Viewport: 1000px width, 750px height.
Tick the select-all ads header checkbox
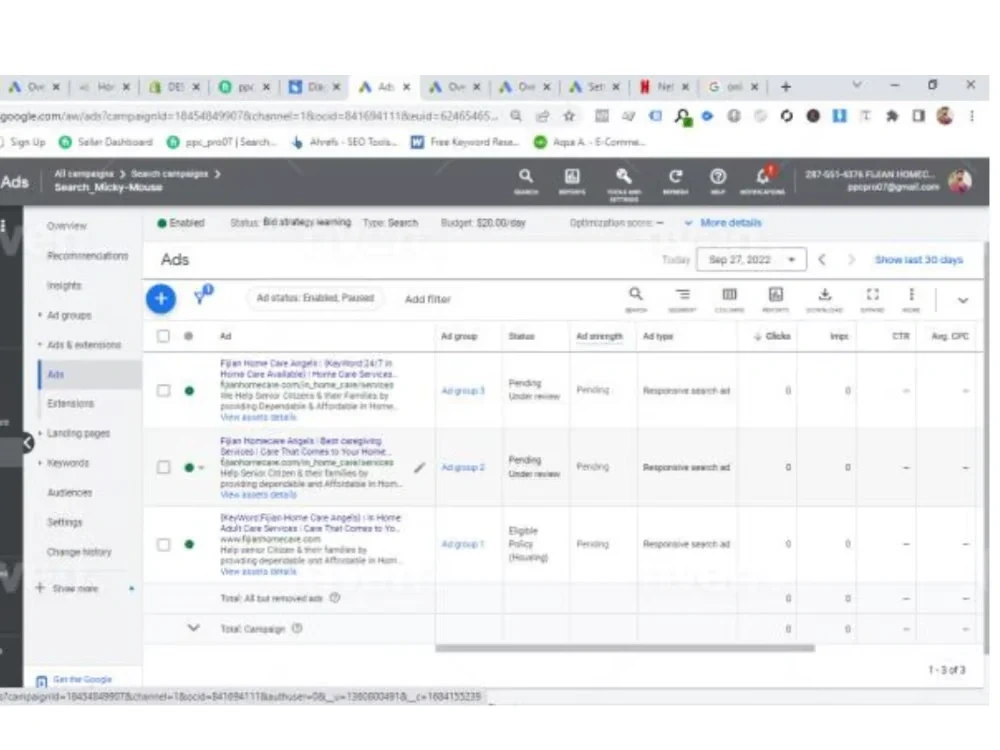click(x=163, y=336)
